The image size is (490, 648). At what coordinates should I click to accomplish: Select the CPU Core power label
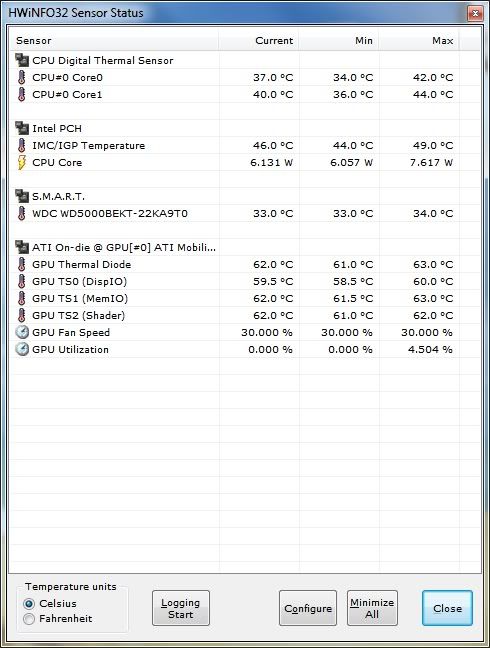pyautogui.click(x=57, y=162)
